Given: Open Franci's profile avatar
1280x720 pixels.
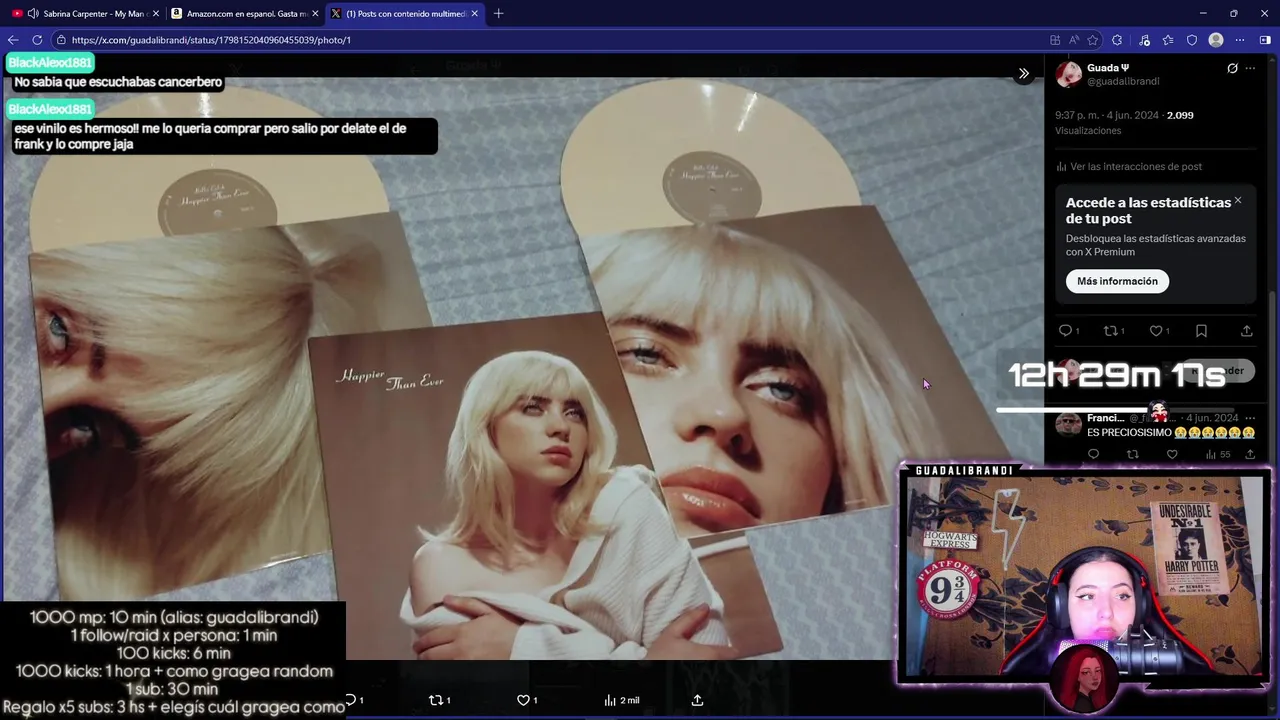Looking at the screenshot, I should point(1068,424).
